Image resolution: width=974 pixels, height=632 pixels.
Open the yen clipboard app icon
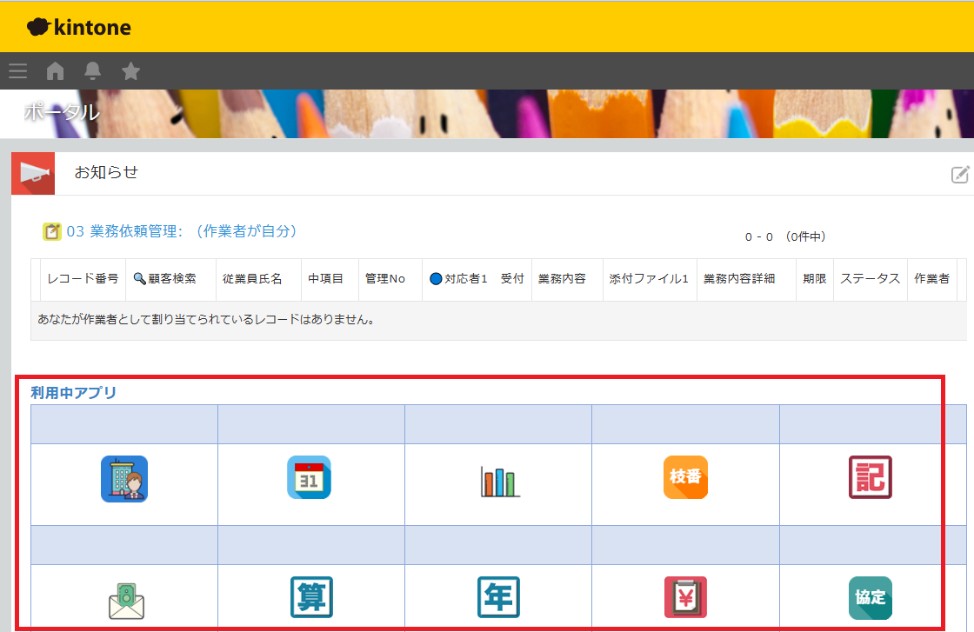(x=685, y=597)
